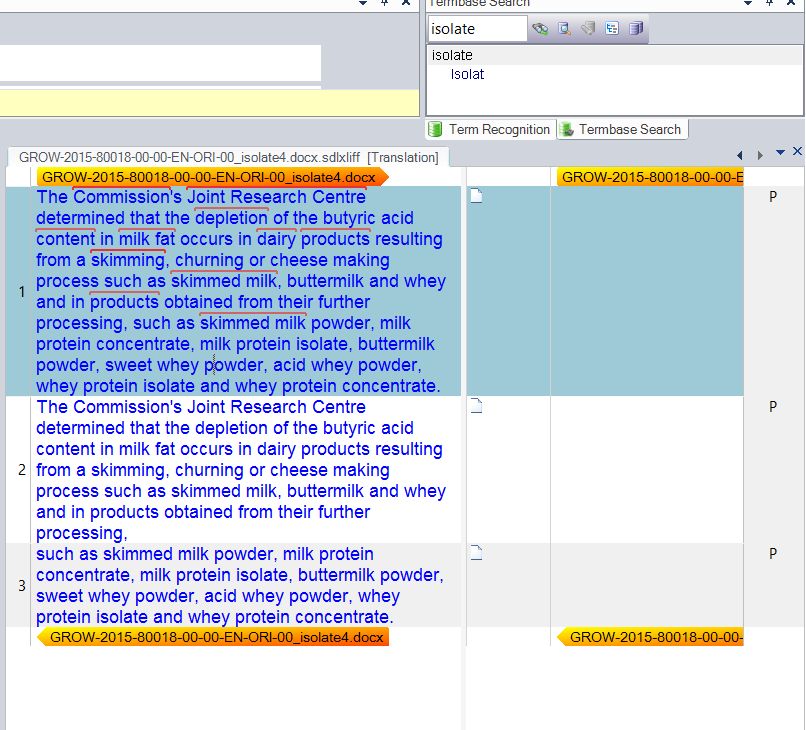Select the isolate4.docx.sdlxliff document tab
The width and height of the screenshot is (806, 730).
[228, 157]
